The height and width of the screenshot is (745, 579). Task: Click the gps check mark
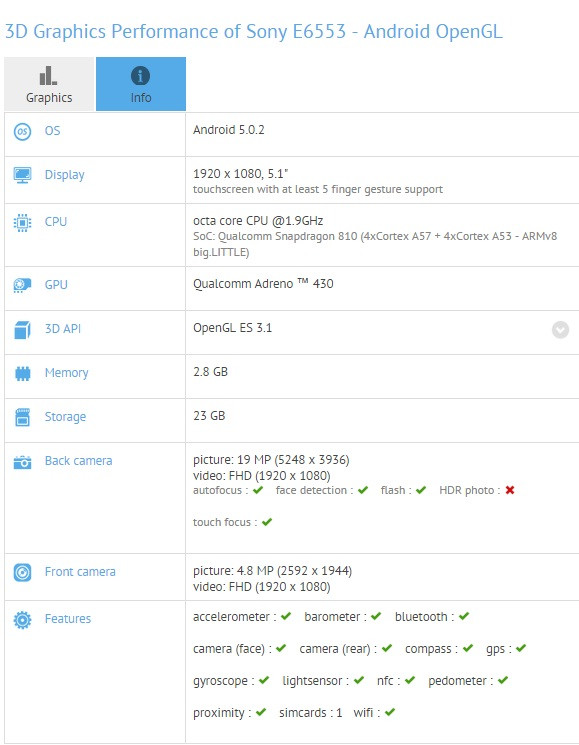click(x=521, y=648)
